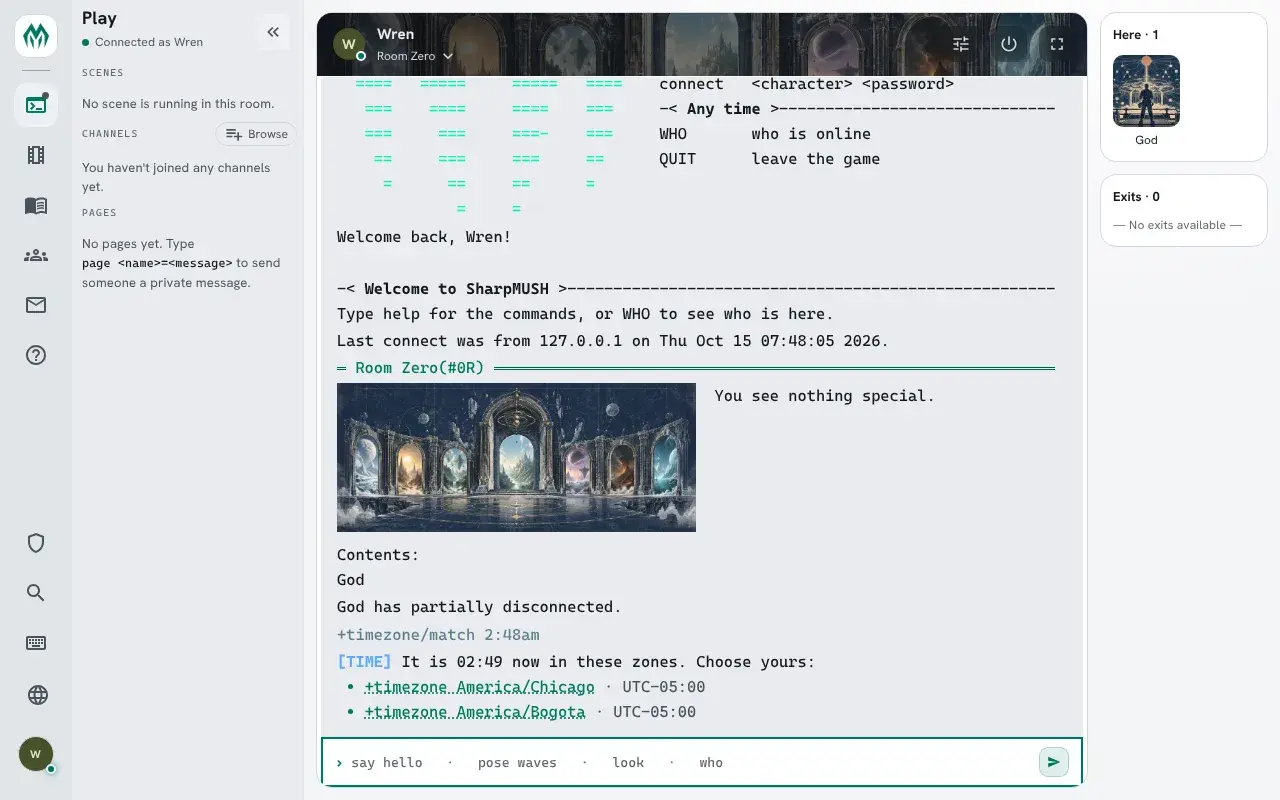Click the "Welcome back, Wren!" line
1280x800 pixels.
(424, 237)
